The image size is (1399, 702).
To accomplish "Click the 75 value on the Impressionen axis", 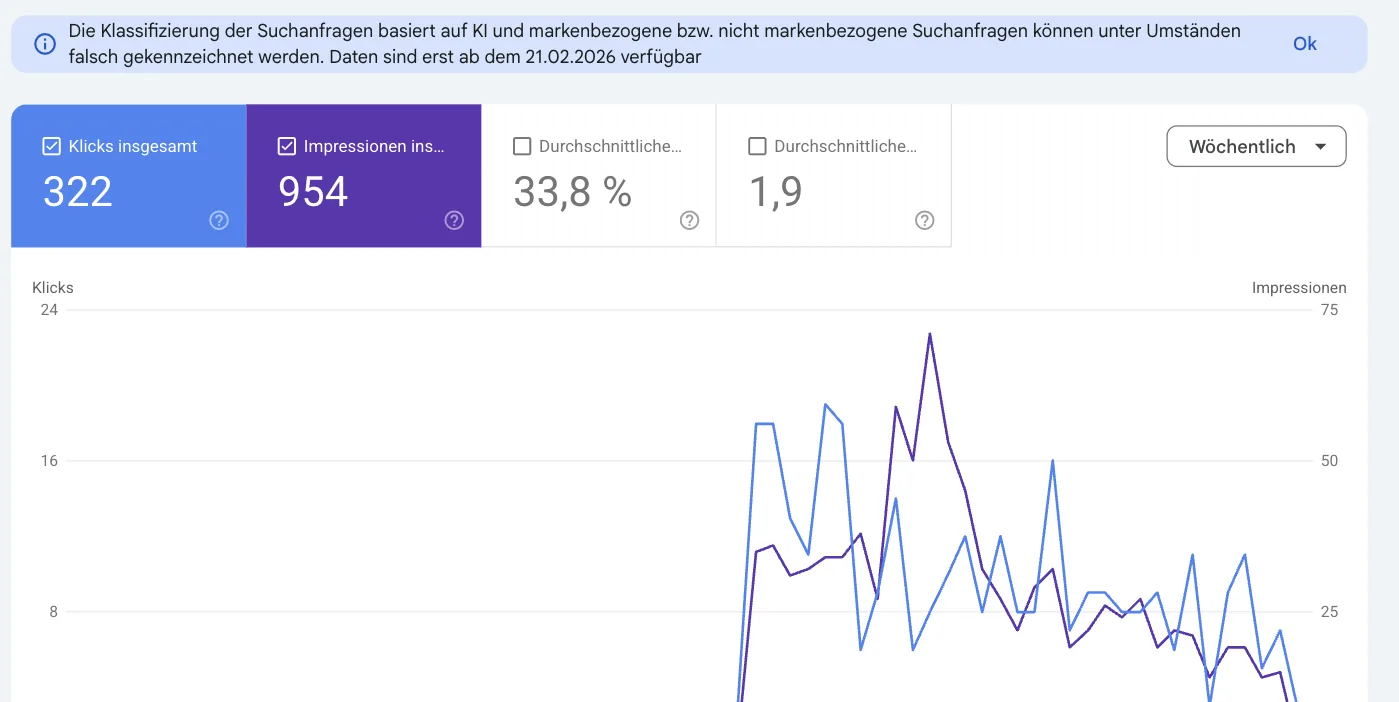I will click(x=1329, y=310).
